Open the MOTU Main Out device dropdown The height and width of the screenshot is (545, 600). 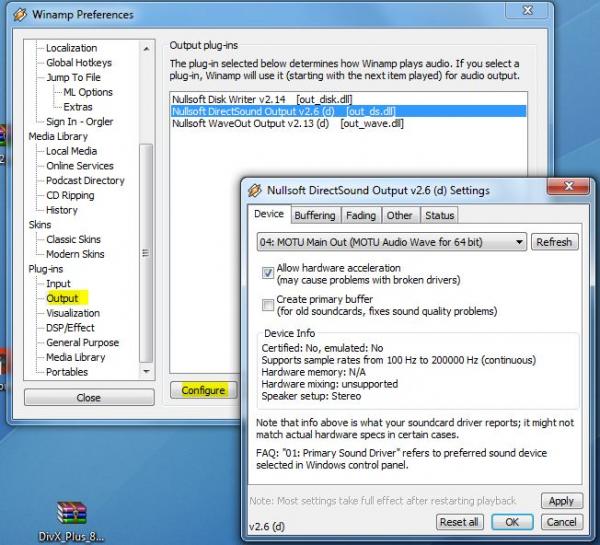point(391,242)
